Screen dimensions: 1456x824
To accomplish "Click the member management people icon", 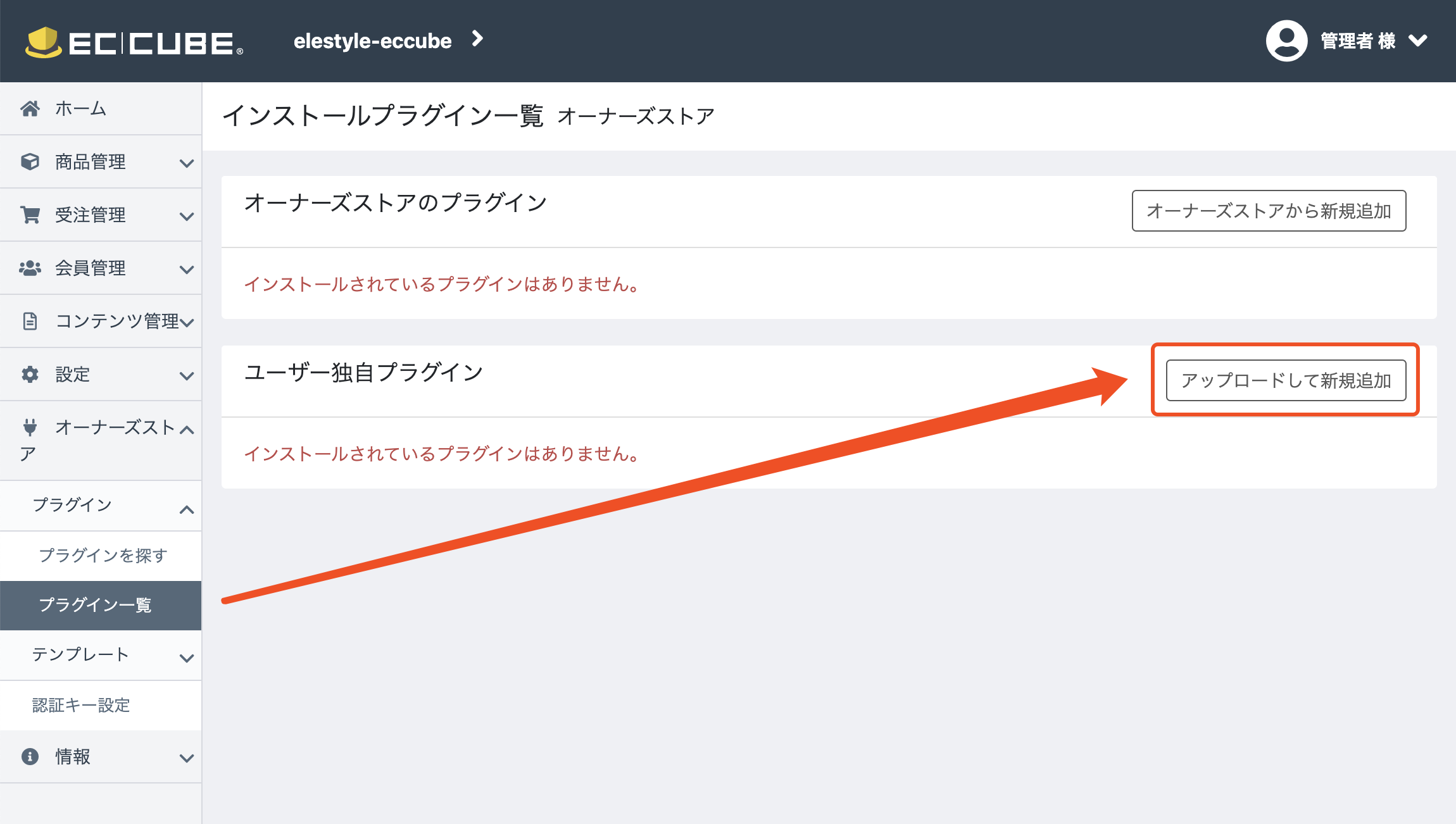I will pos(30,268).
